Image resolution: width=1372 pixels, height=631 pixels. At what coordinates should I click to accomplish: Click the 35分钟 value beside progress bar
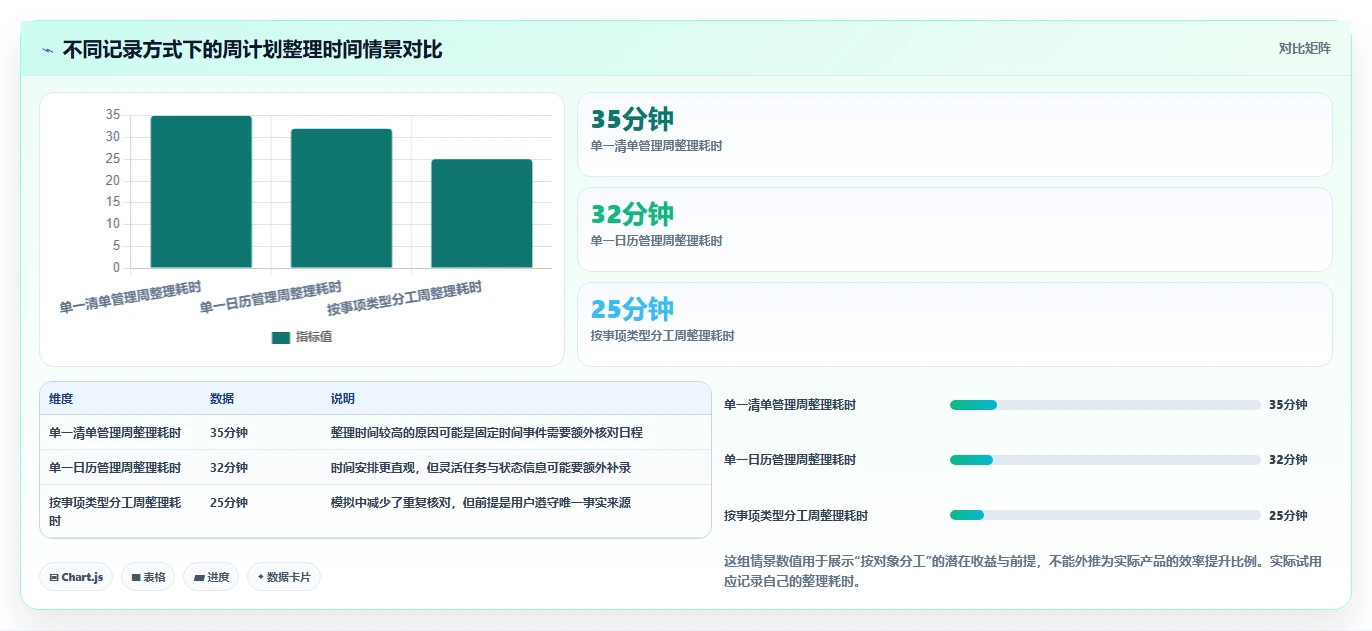tap(1288, 405)
